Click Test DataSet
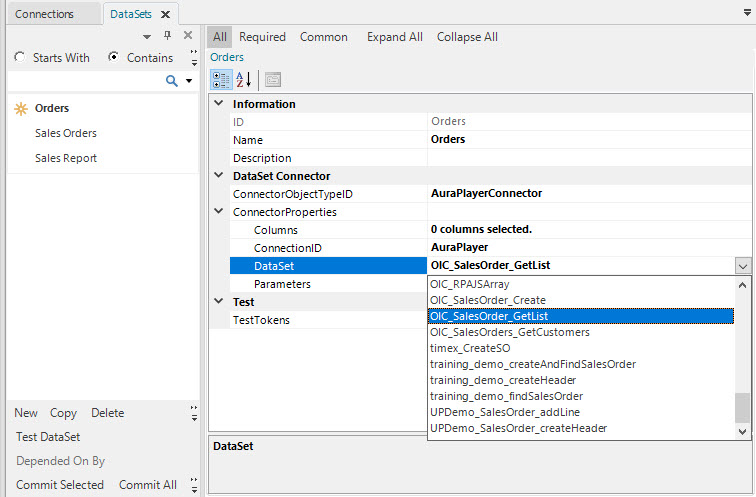Viewport: 756px width, 497px height. click(x=48, y=437)
